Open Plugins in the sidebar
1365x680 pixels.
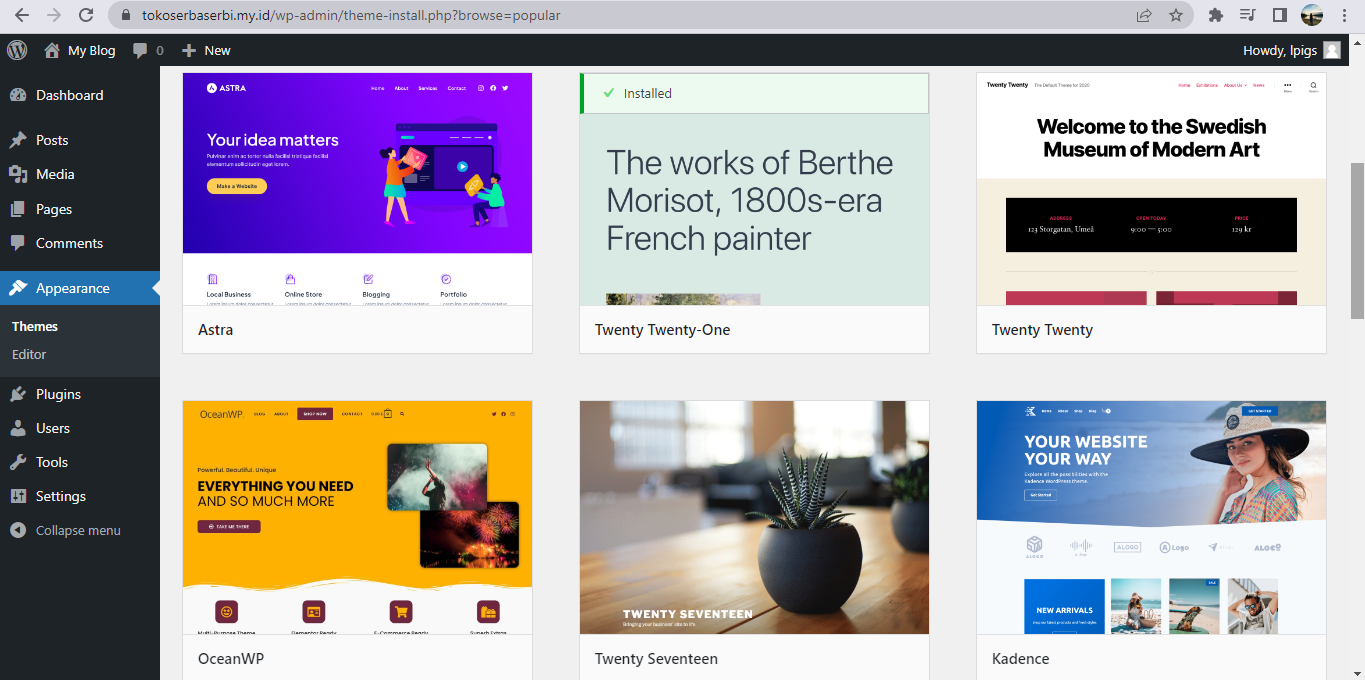click(x=80, y=394)
